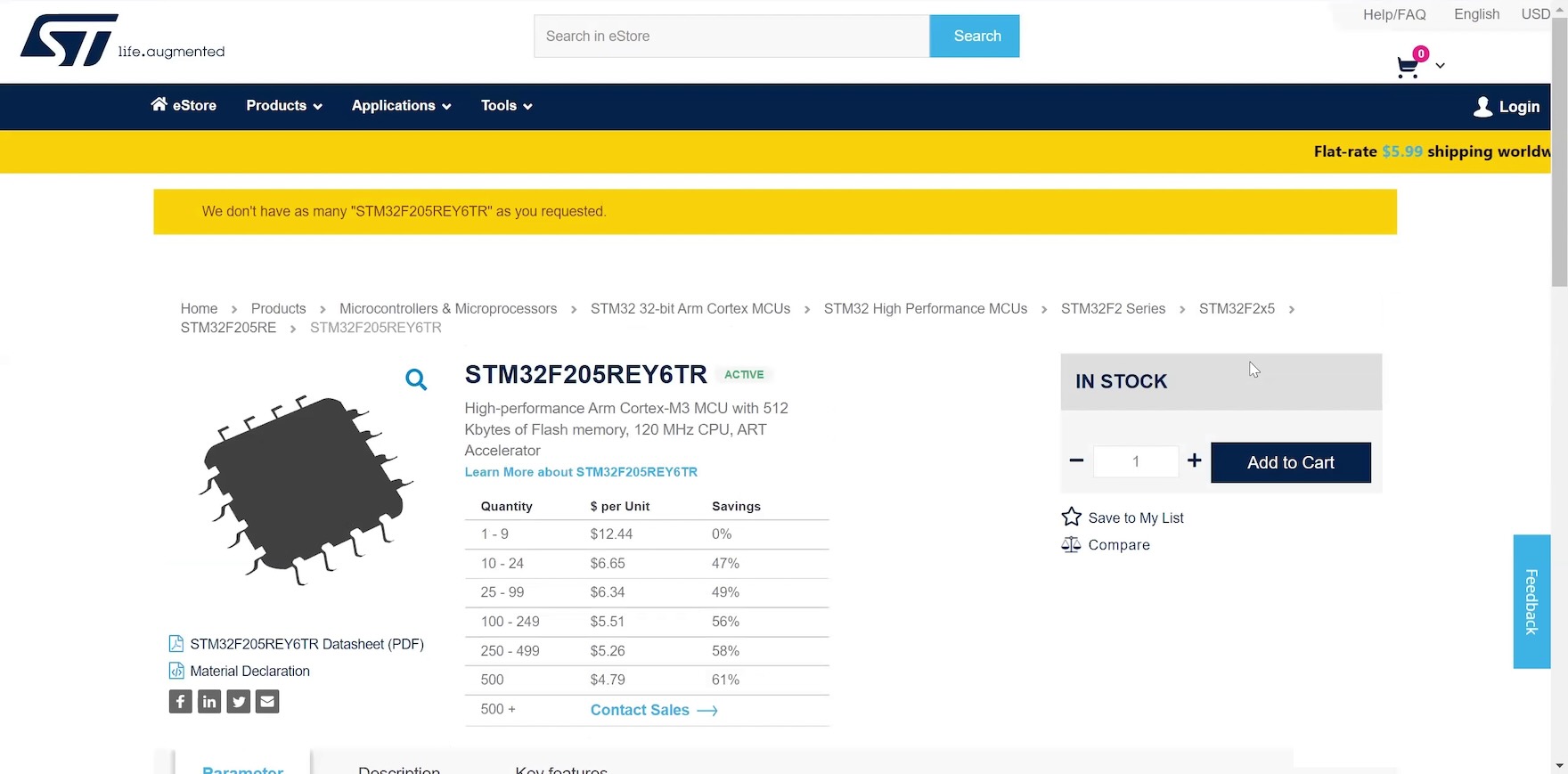Expand the Products dropdown menu
This screenshot has height=774, width=1568.
(x=284, y=106)
